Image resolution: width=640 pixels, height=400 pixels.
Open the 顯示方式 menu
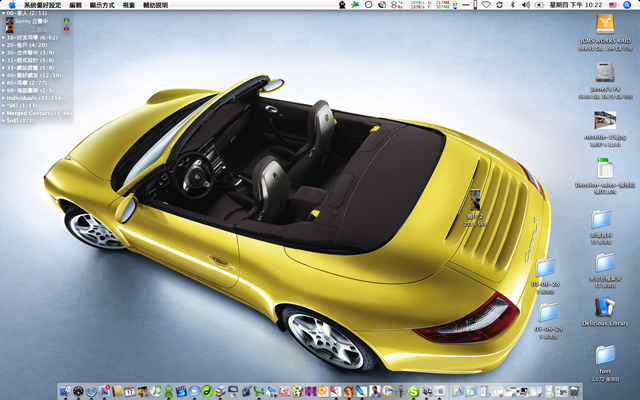[x=102, y=5]
